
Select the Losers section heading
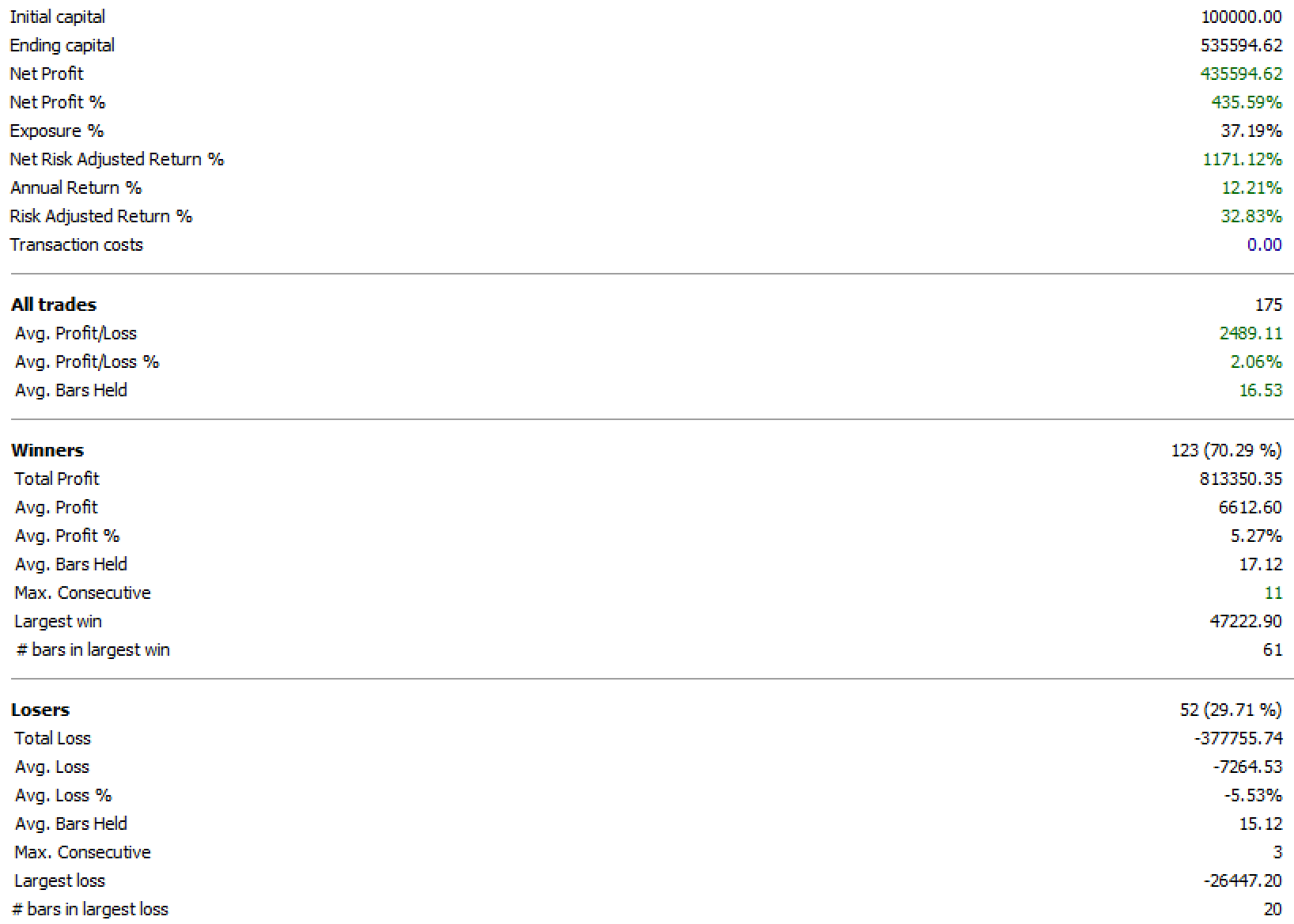(x=40, y=710)
